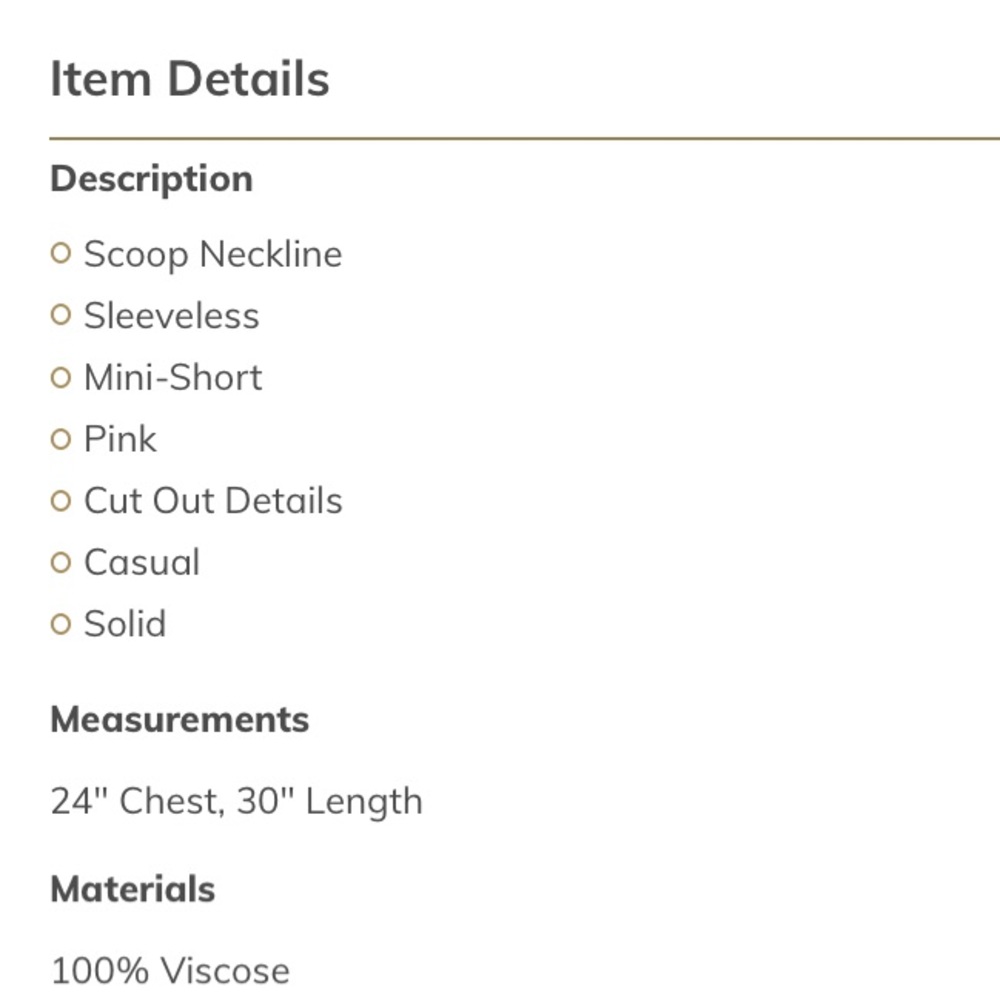1000x1000 pixels.
Task: Tap the bullet icon next to Cut Out Details
Action: pyautogui.click(x=61, y=501)
